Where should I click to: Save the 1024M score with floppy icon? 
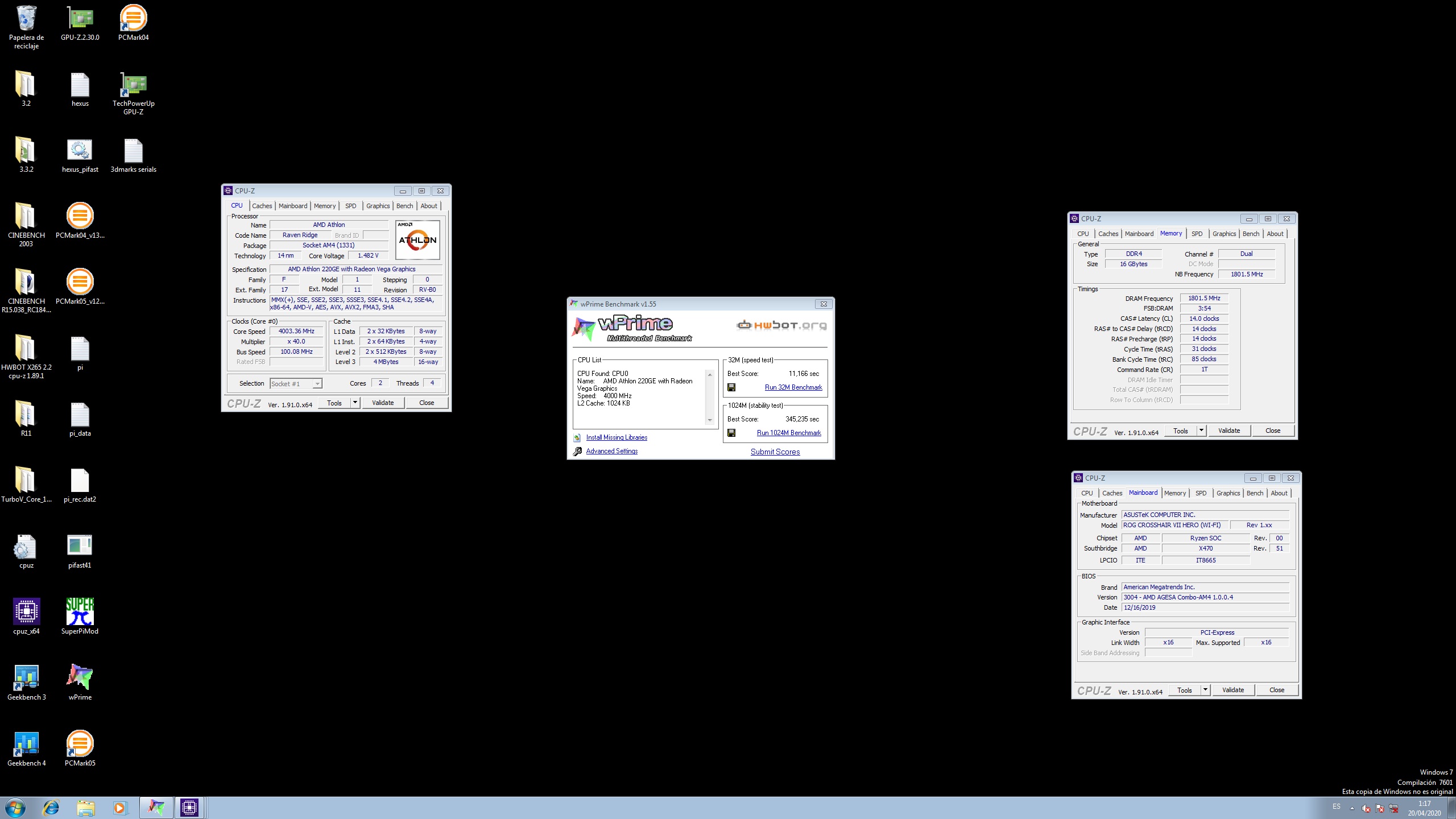pyautogui.click(x=731, y=433)
